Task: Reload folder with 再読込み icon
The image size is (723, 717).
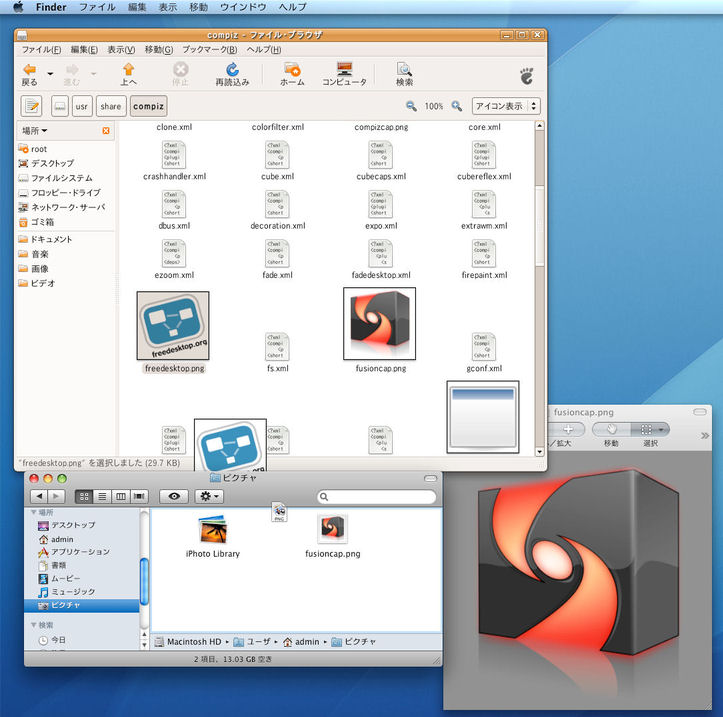Action: coord(232,70)
